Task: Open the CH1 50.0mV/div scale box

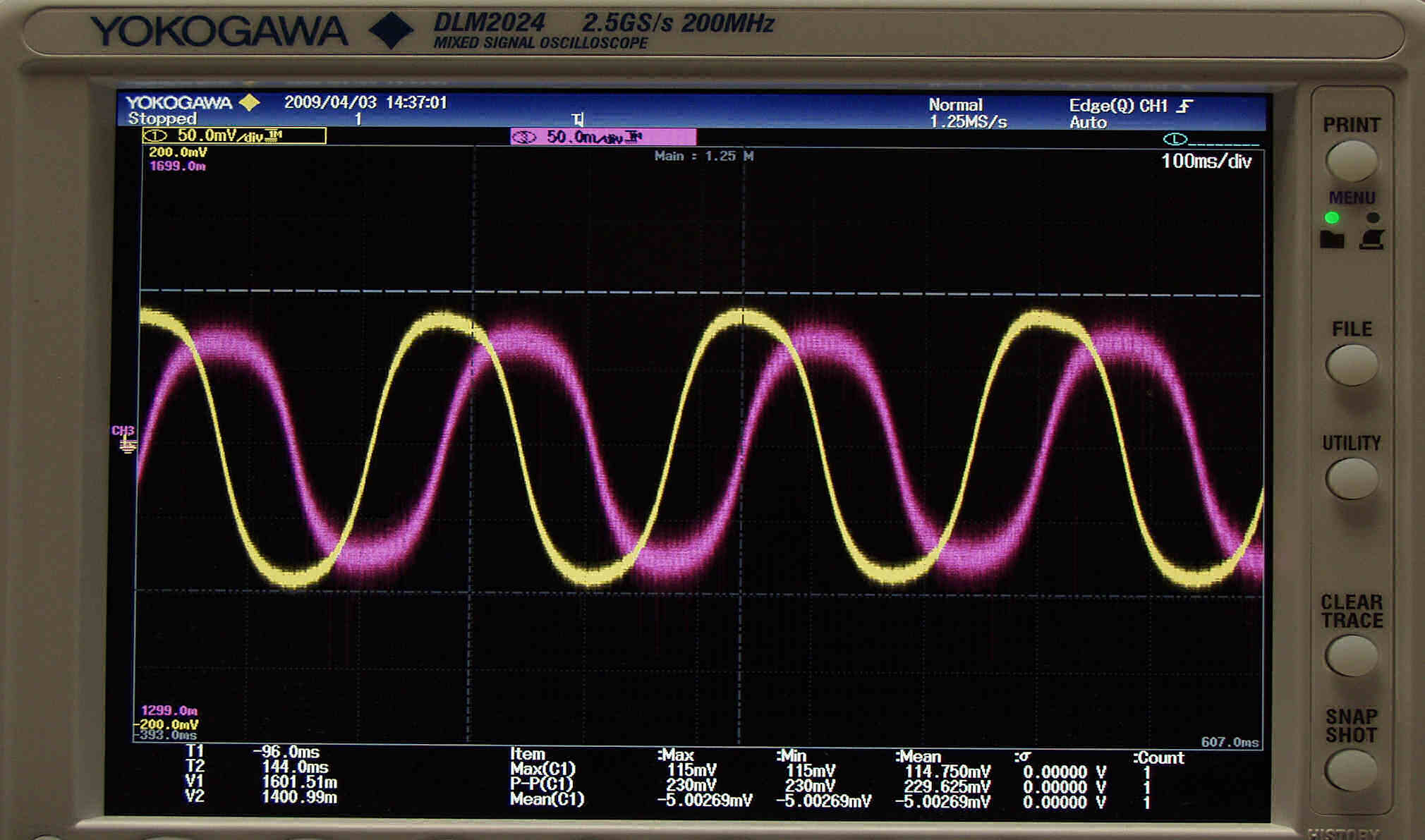Action: (234, 135)
